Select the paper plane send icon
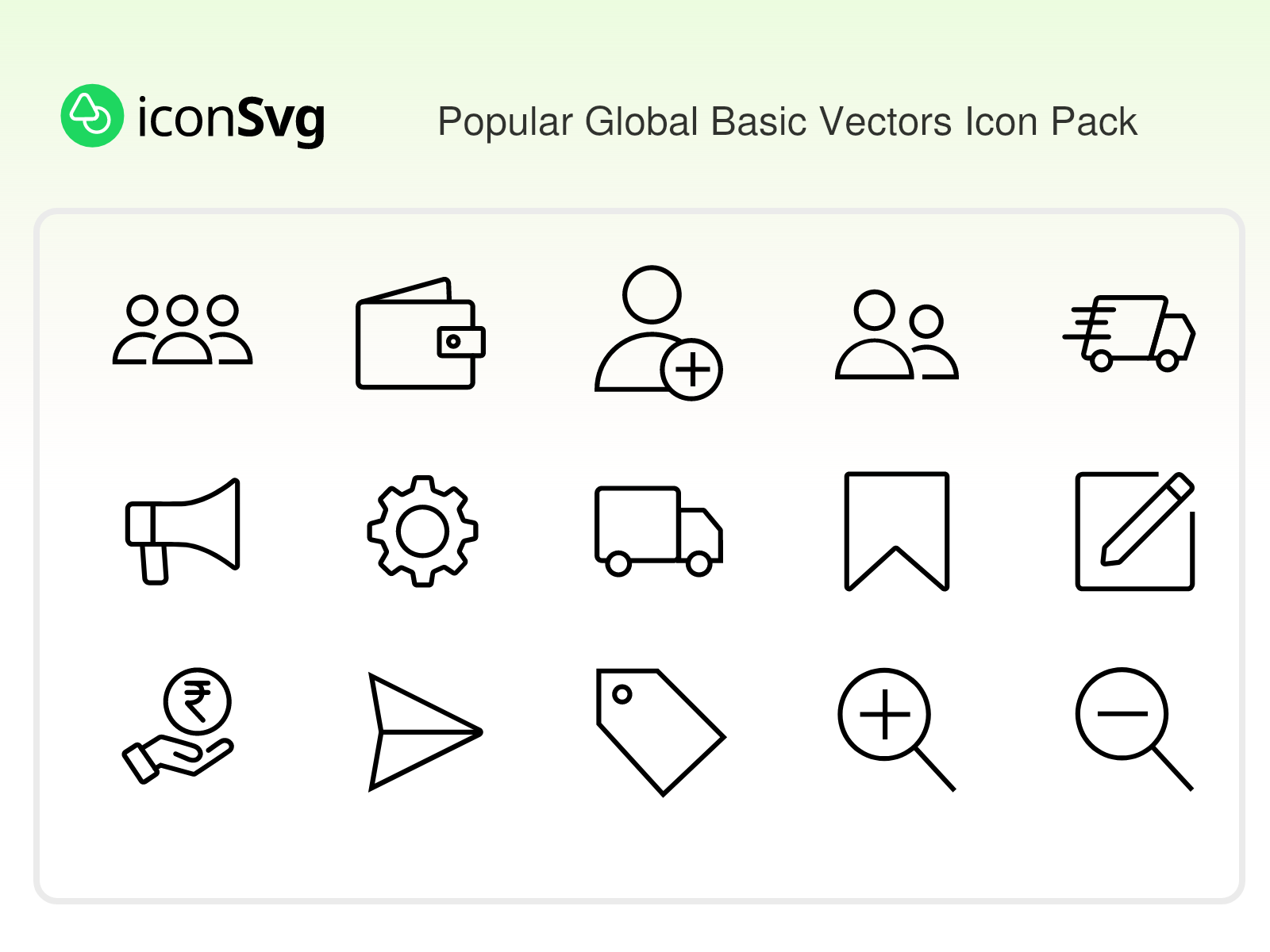1270x952 pixels. point(422,732)
